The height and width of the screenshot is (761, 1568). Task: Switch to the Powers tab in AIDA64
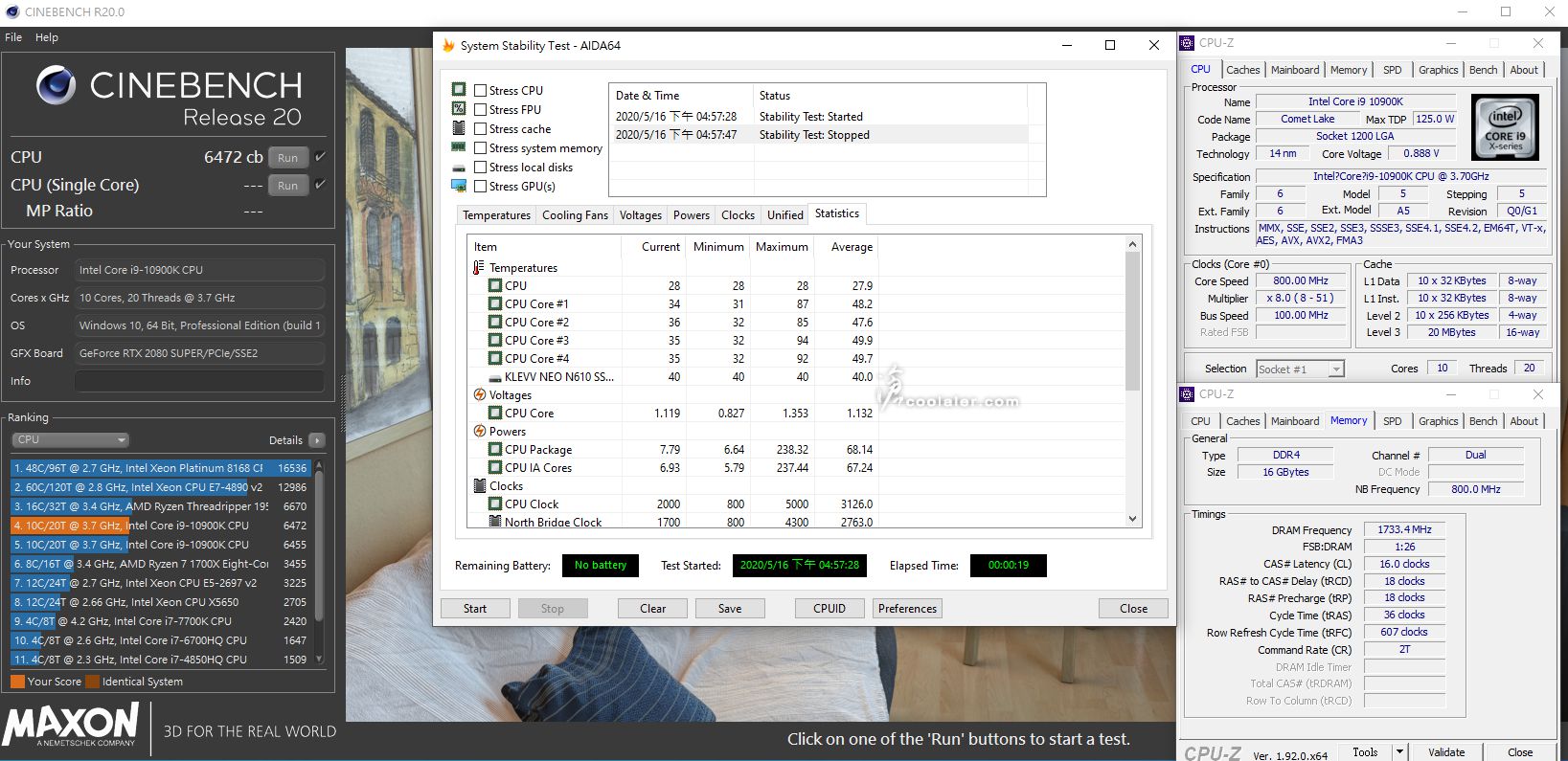tap(692, 215)
